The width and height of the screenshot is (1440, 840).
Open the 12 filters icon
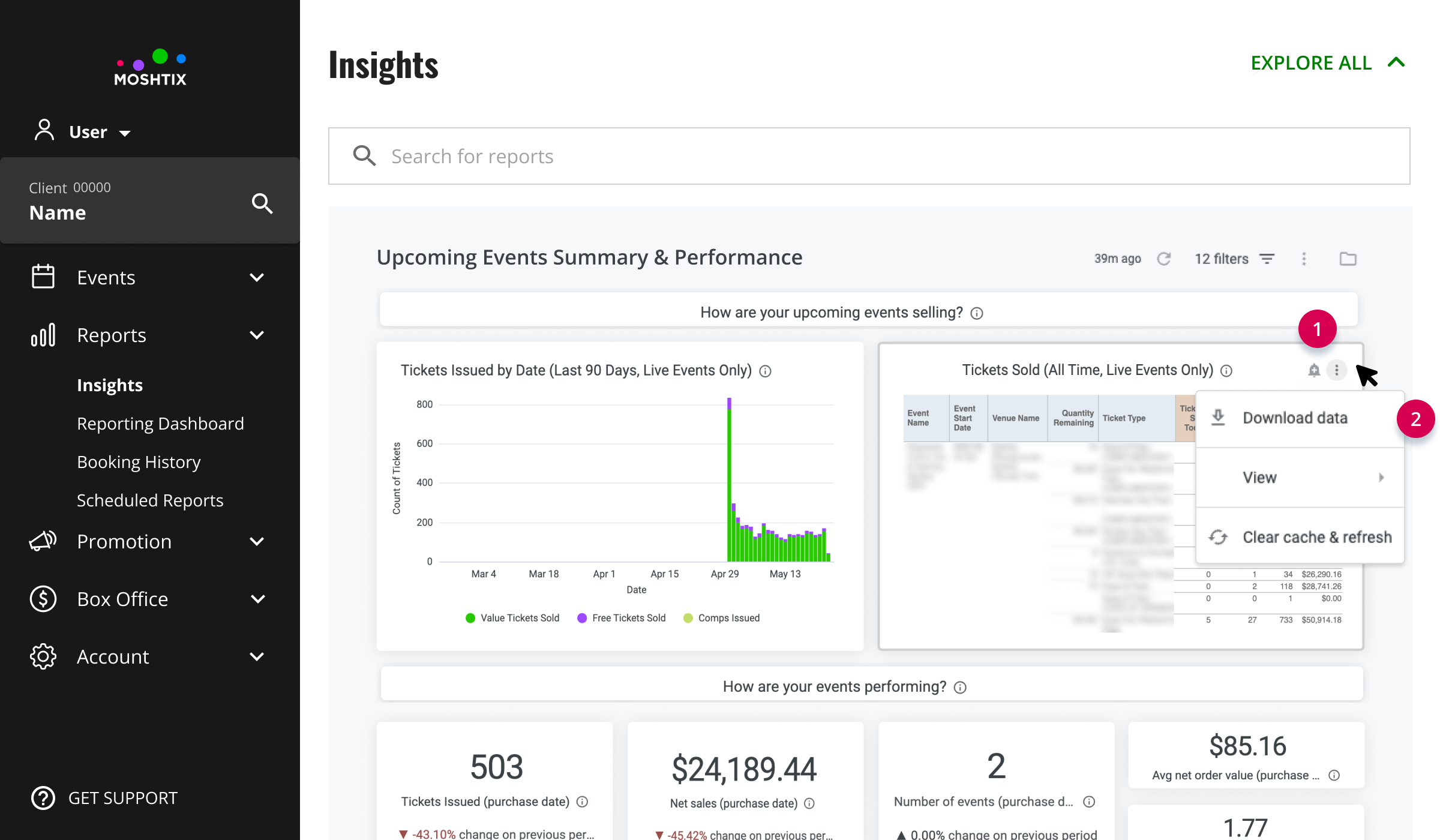coord(1267,259)
